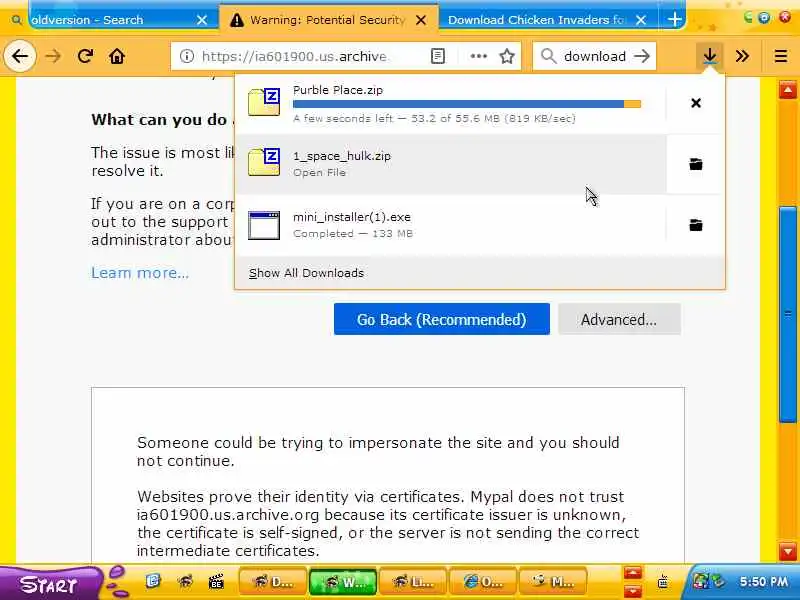Expand more tools overflow chevron
Image resolution: width=800 pixels, height=600 pixels.
pyautogui.click(x=742, y=56)
